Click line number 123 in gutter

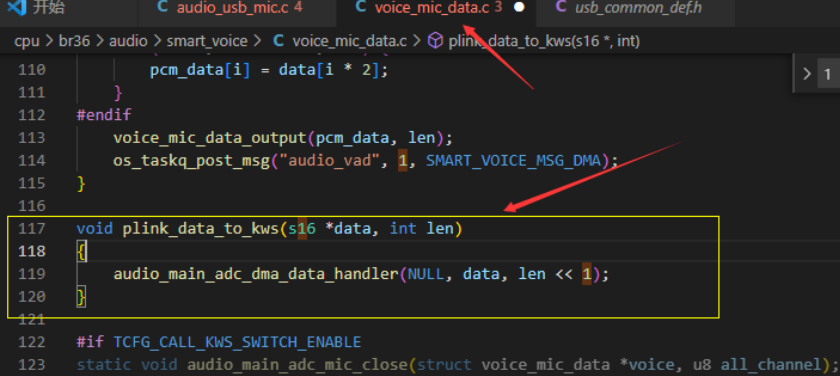point(32,365)
